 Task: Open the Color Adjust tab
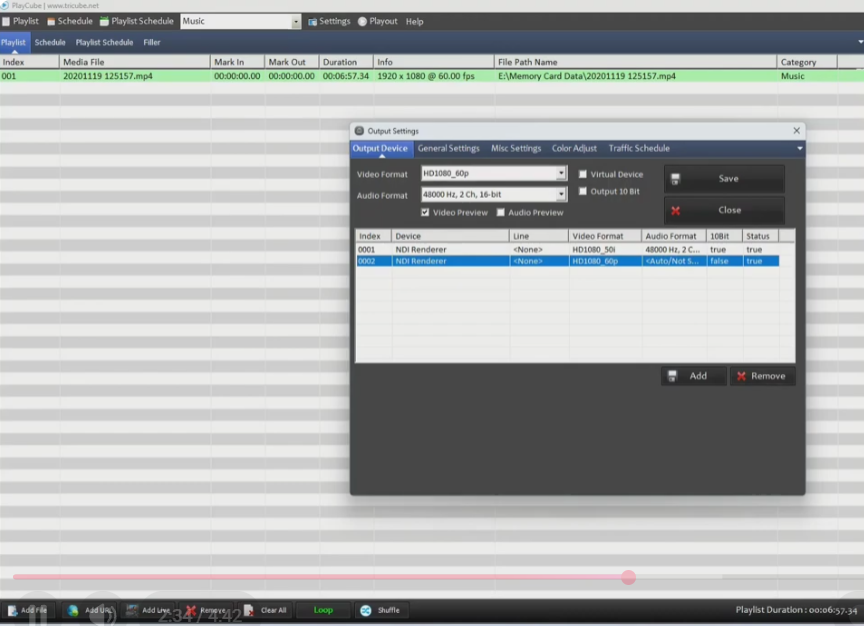[x=574, y=148]
